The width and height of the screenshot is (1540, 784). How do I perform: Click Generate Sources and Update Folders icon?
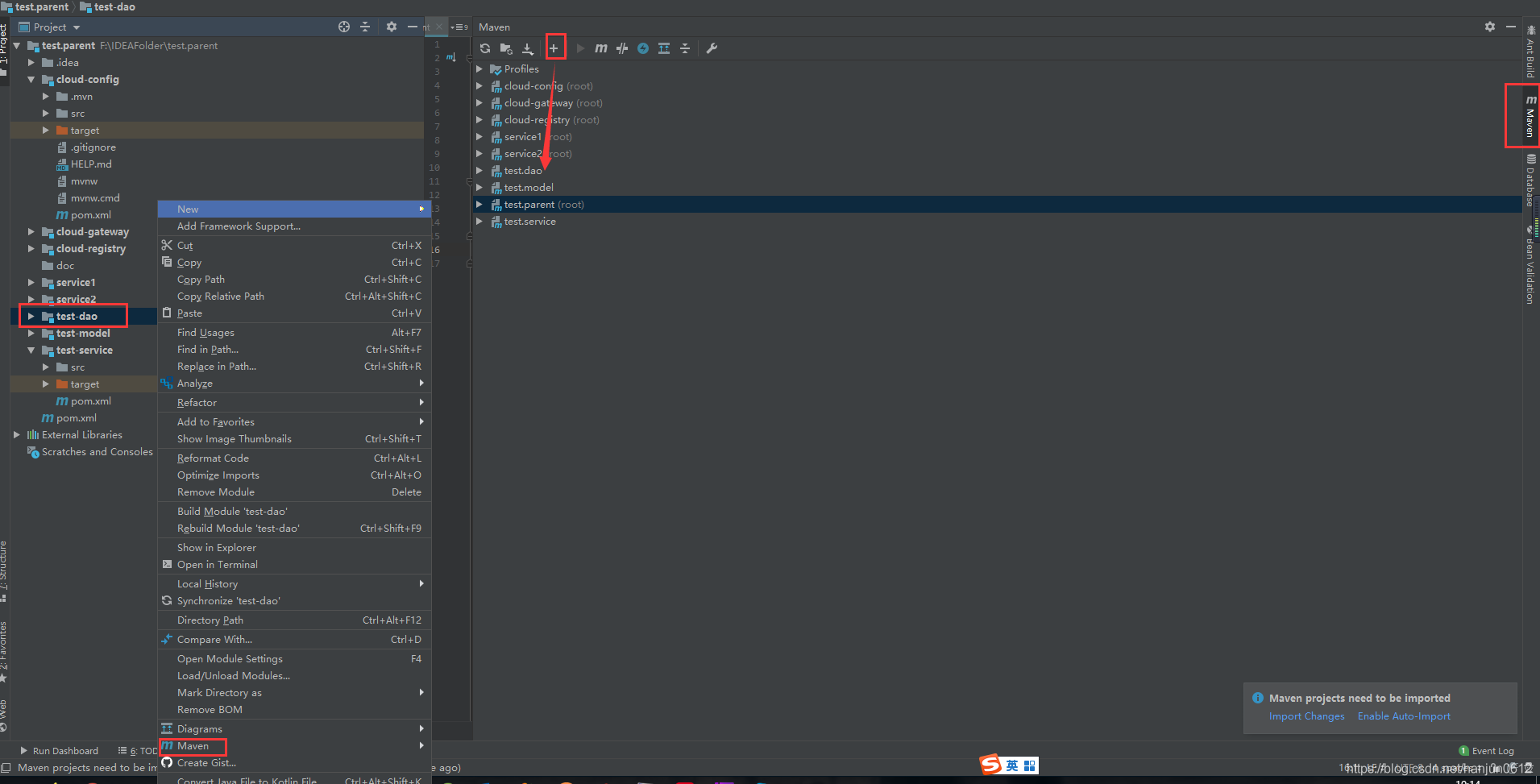click(506, 48)
